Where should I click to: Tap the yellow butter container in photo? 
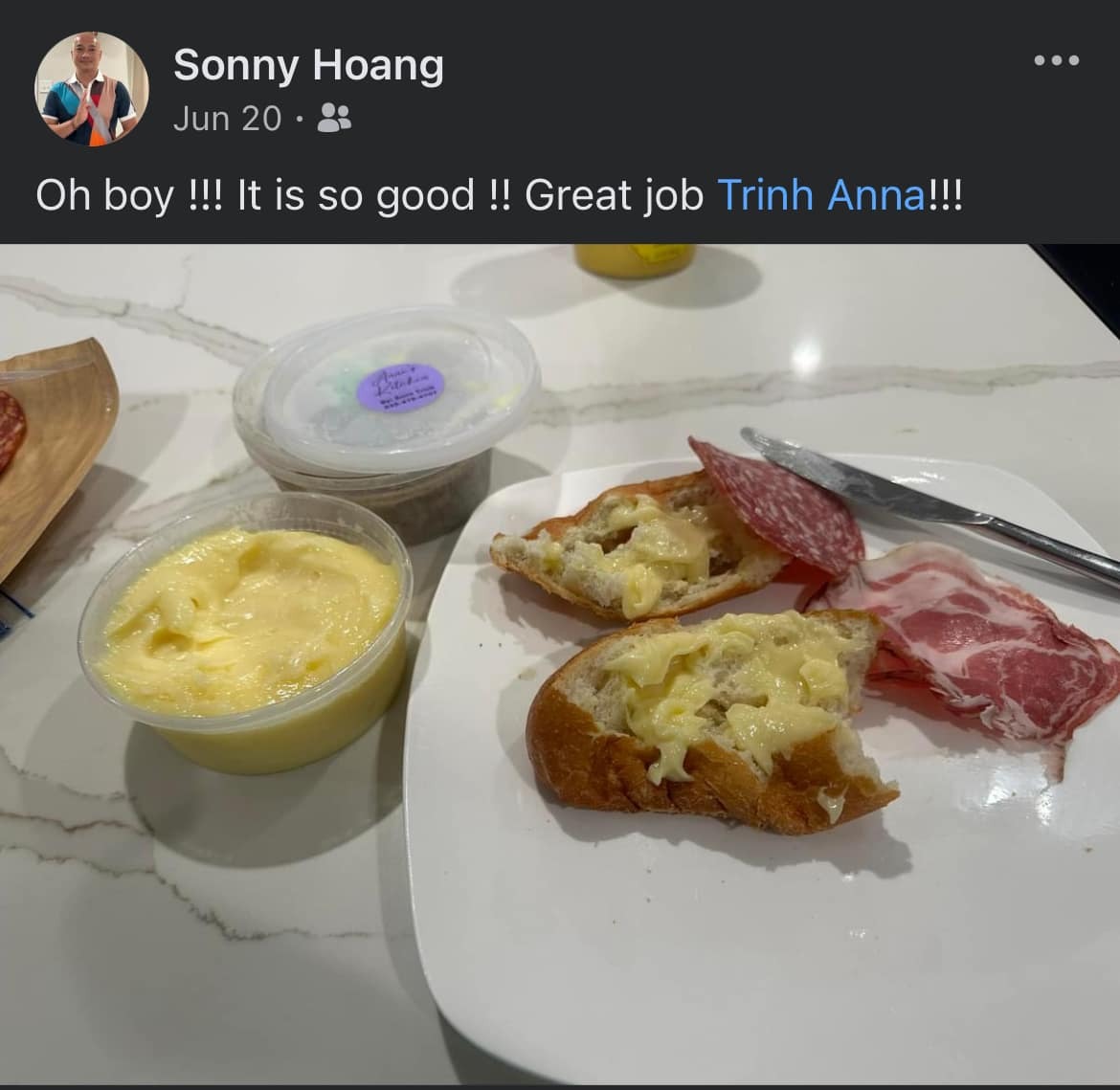coord(246,634)
